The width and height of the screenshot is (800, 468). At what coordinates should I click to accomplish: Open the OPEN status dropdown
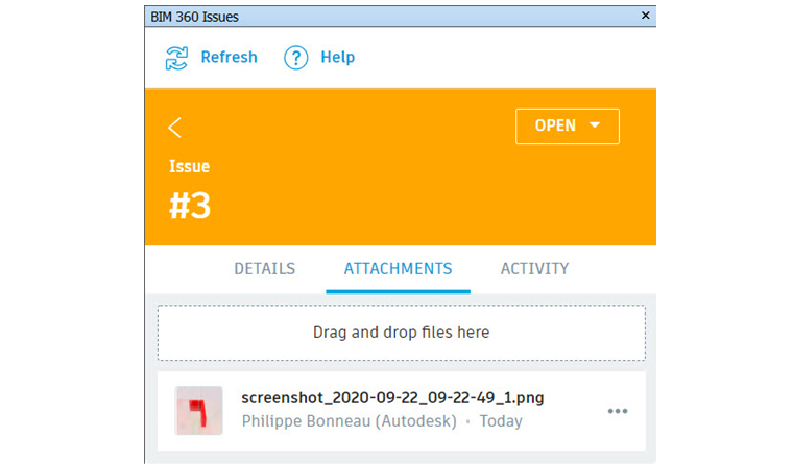(x=566, y=126)
